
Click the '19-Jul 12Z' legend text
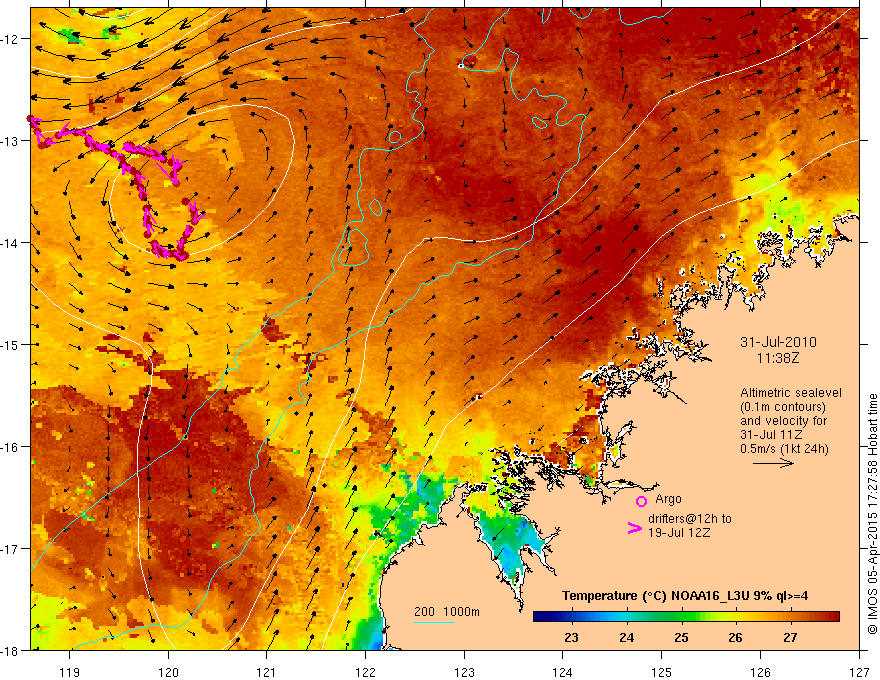point(679,532)
